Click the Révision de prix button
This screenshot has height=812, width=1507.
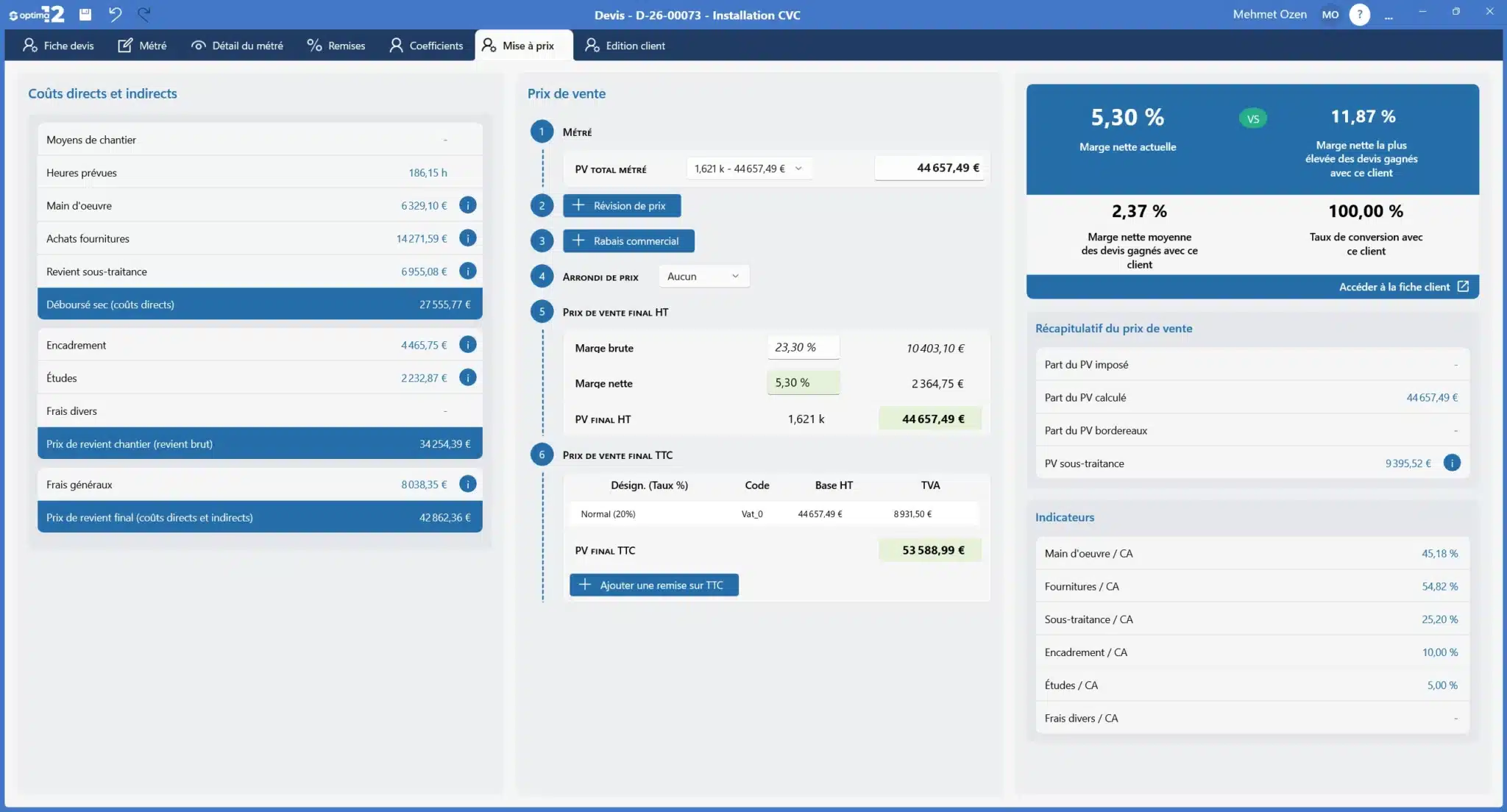[621, 206]
